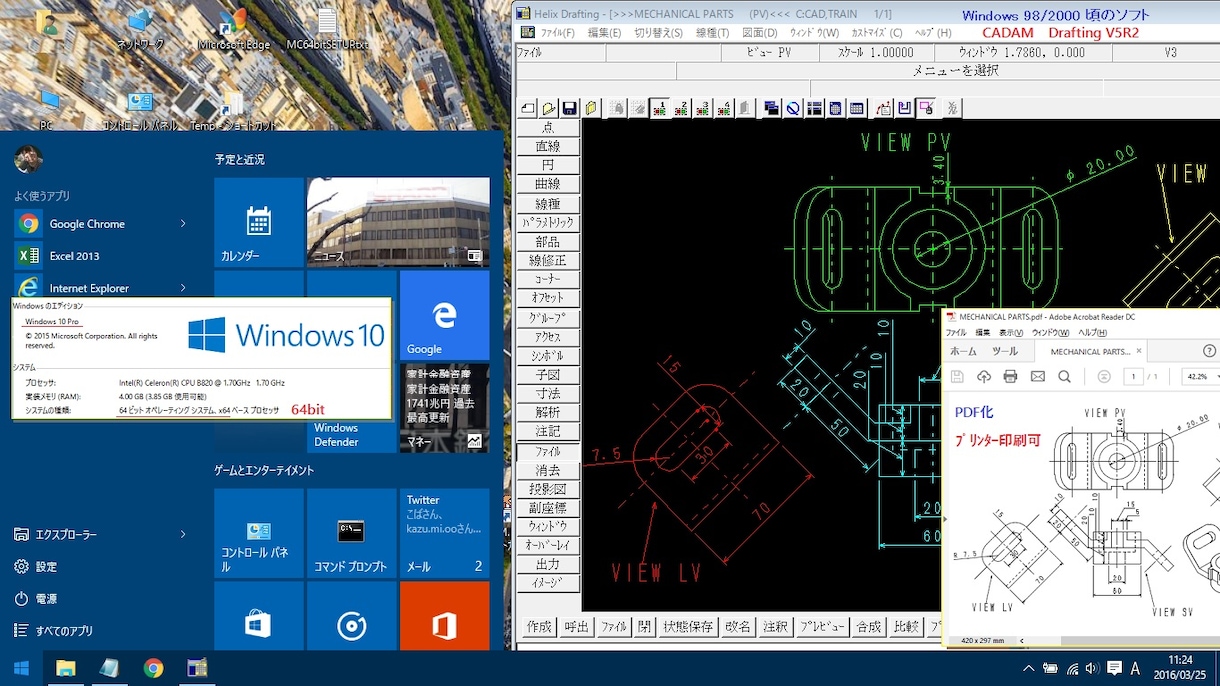The width and height of the screenshot is (1220, 686).
Task: Click the blue circle-slash icon in Helix toolbar
Action: (792, 108)
